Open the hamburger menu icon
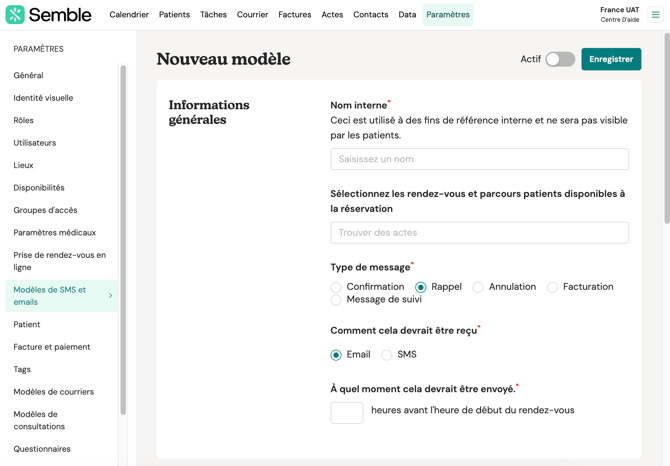The height and width of the screenshot is (466, 670). [656, 15]
